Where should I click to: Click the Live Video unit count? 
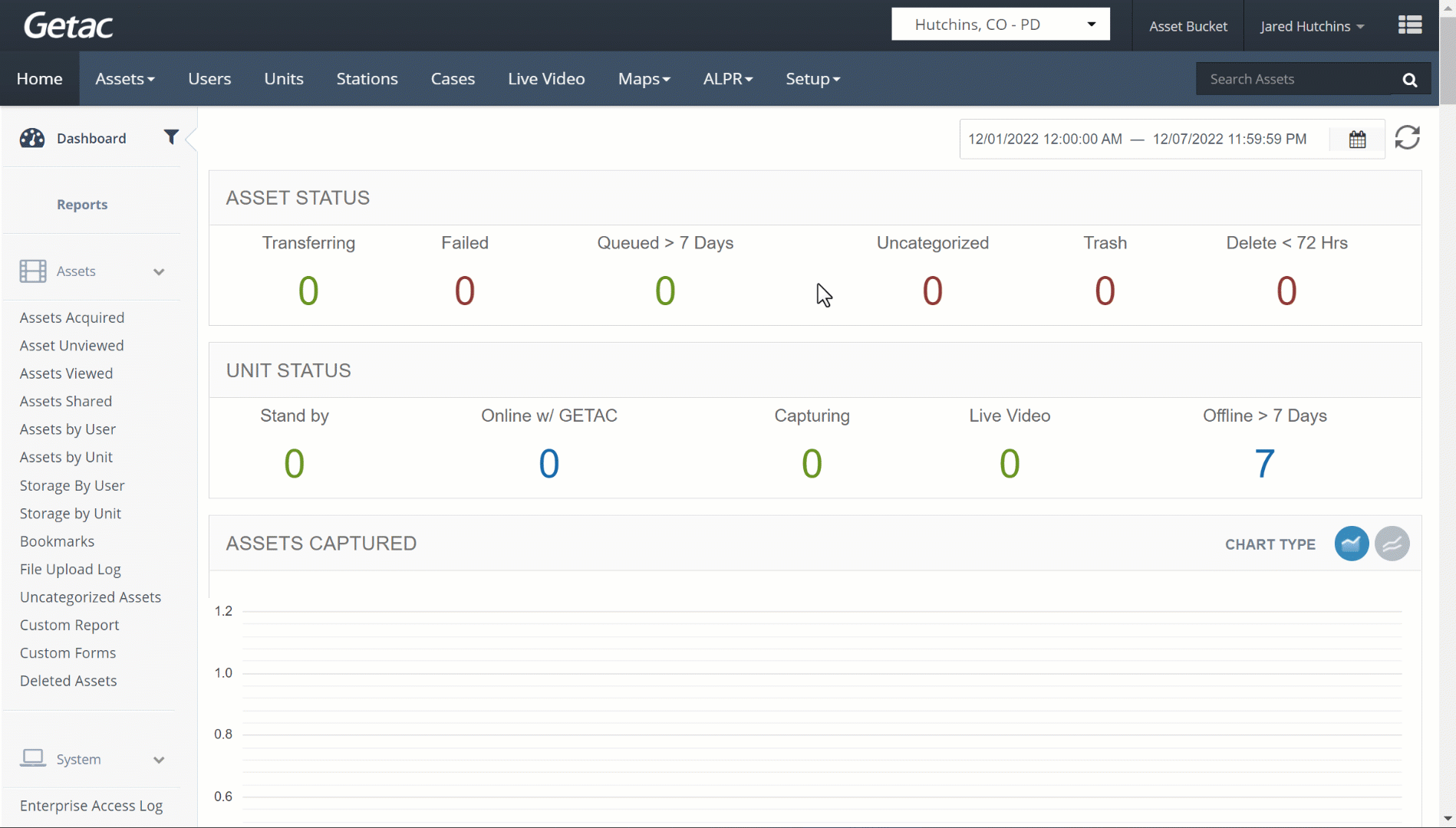pos(1010,464)
